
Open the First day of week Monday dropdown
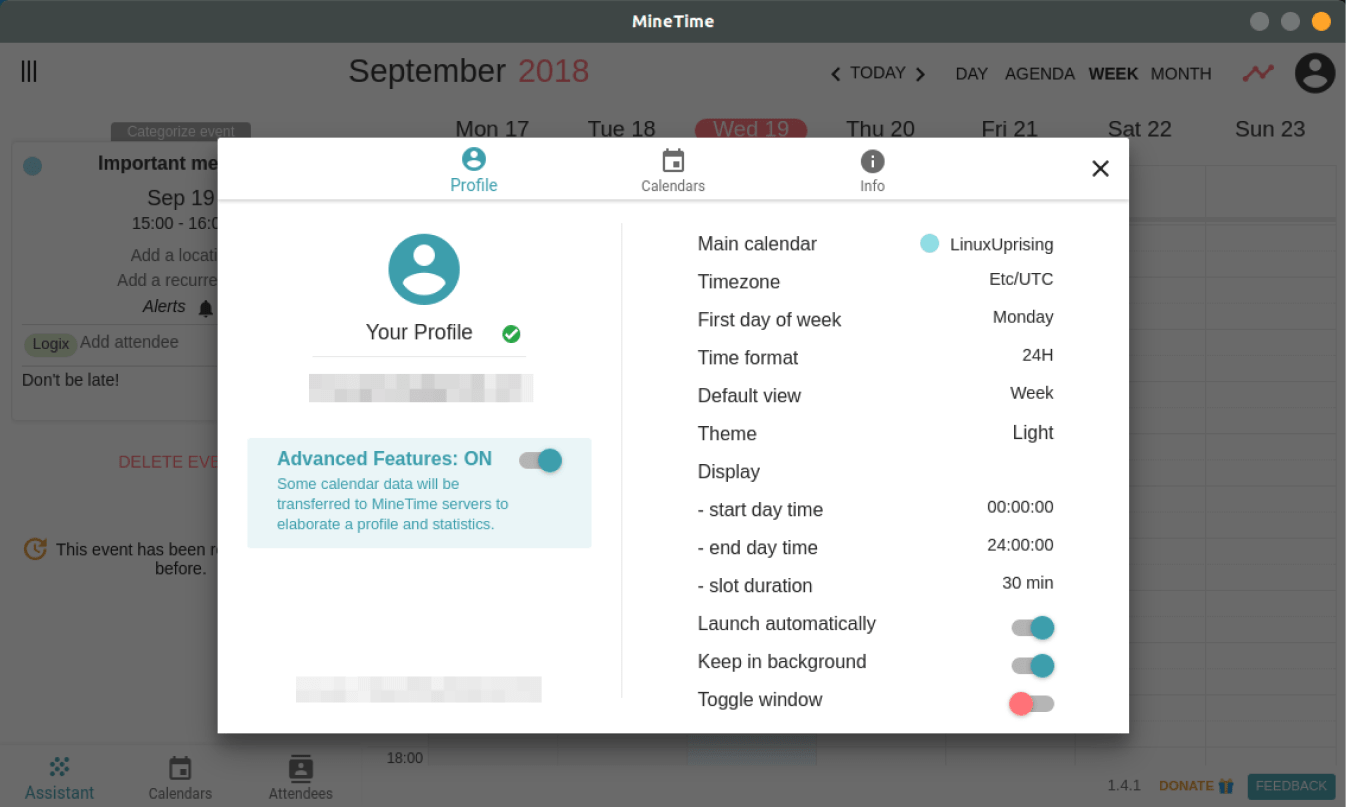[1022, 317]
